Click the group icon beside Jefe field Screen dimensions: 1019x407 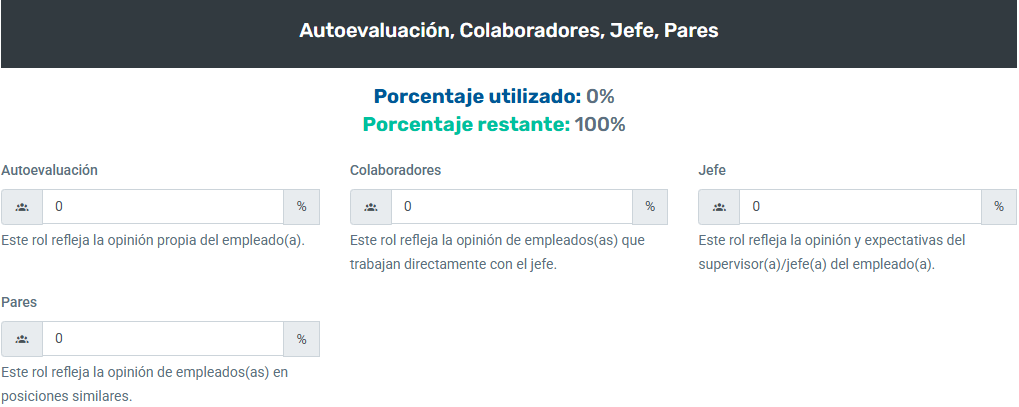coord(719,207)
